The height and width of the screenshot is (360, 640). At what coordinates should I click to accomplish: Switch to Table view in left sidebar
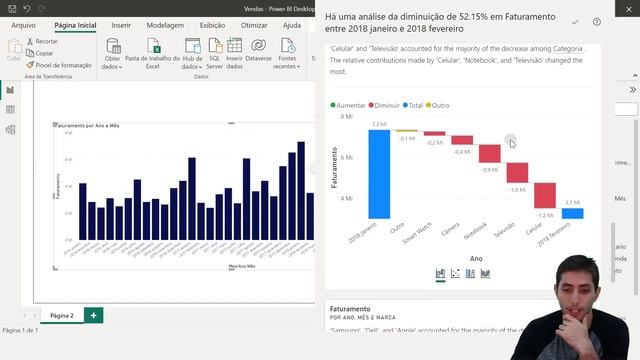click(10, 109)
